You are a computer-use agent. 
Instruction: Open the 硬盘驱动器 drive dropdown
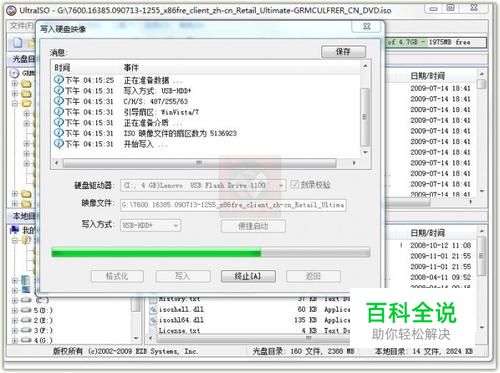coord(282,185)
